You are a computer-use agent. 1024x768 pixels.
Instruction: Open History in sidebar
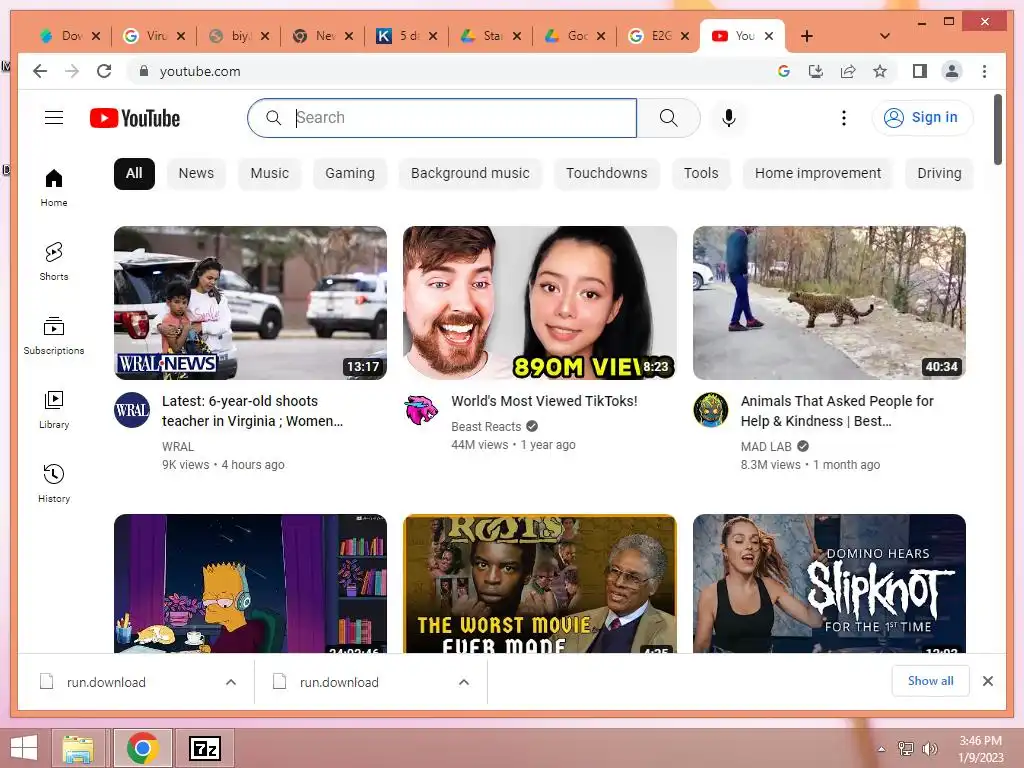click(x=54, y=483)
